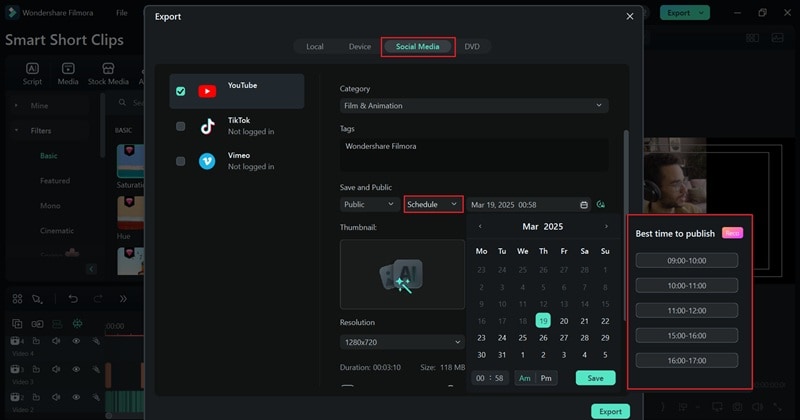Choose the 15:00-16:00 publish time

[x=687, y=336]
